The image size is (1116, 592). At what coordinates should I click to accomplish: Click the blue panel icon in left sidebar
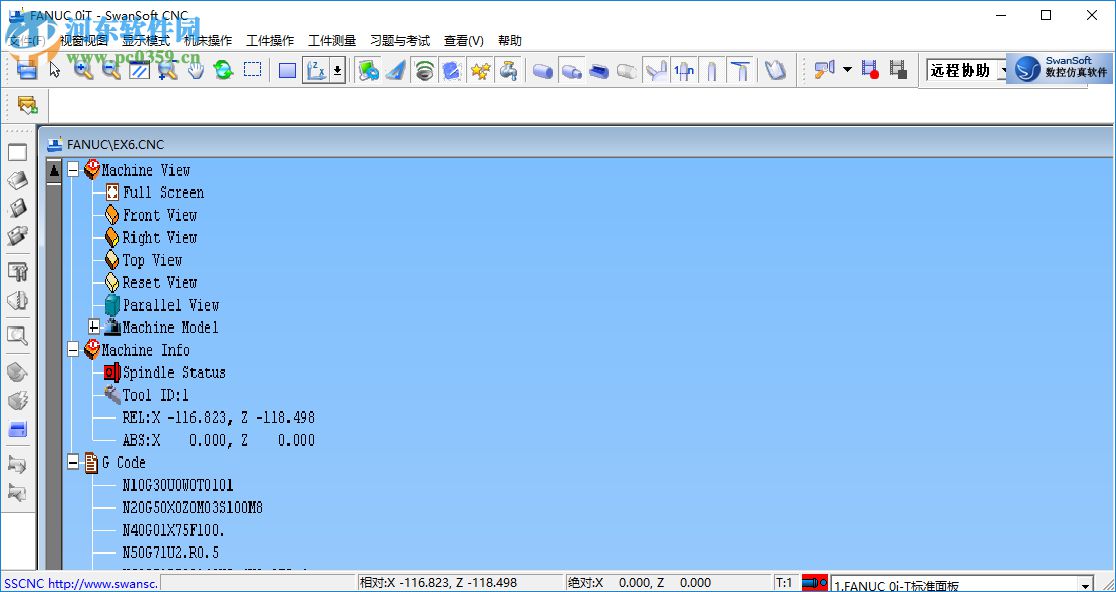click(17, 429)
